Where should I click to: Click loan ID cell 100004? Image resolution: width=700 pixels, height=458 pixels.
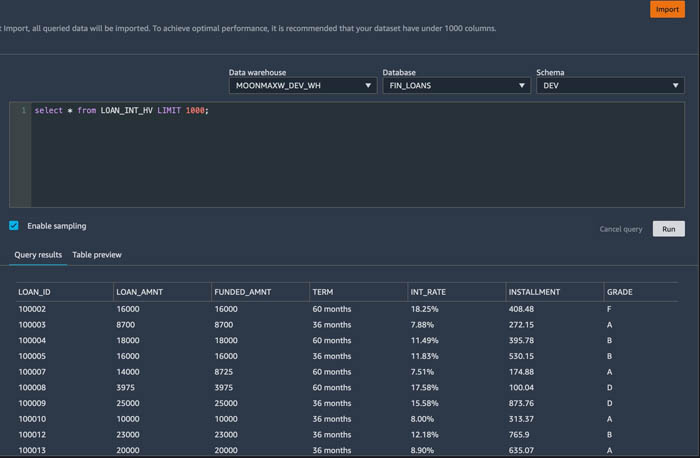[x=32, y=340]
